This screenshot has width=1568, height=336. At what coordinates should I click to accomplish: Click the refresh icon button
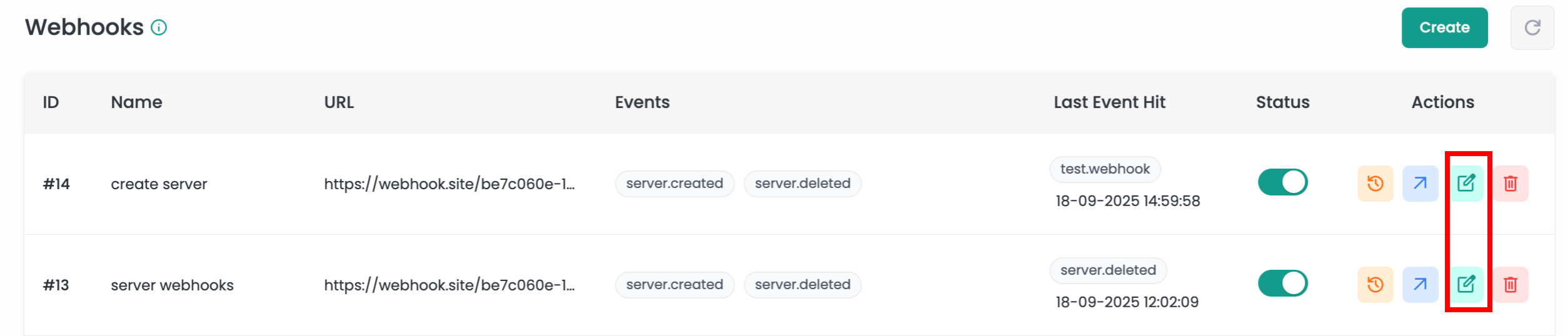[x=1532, y=27]
